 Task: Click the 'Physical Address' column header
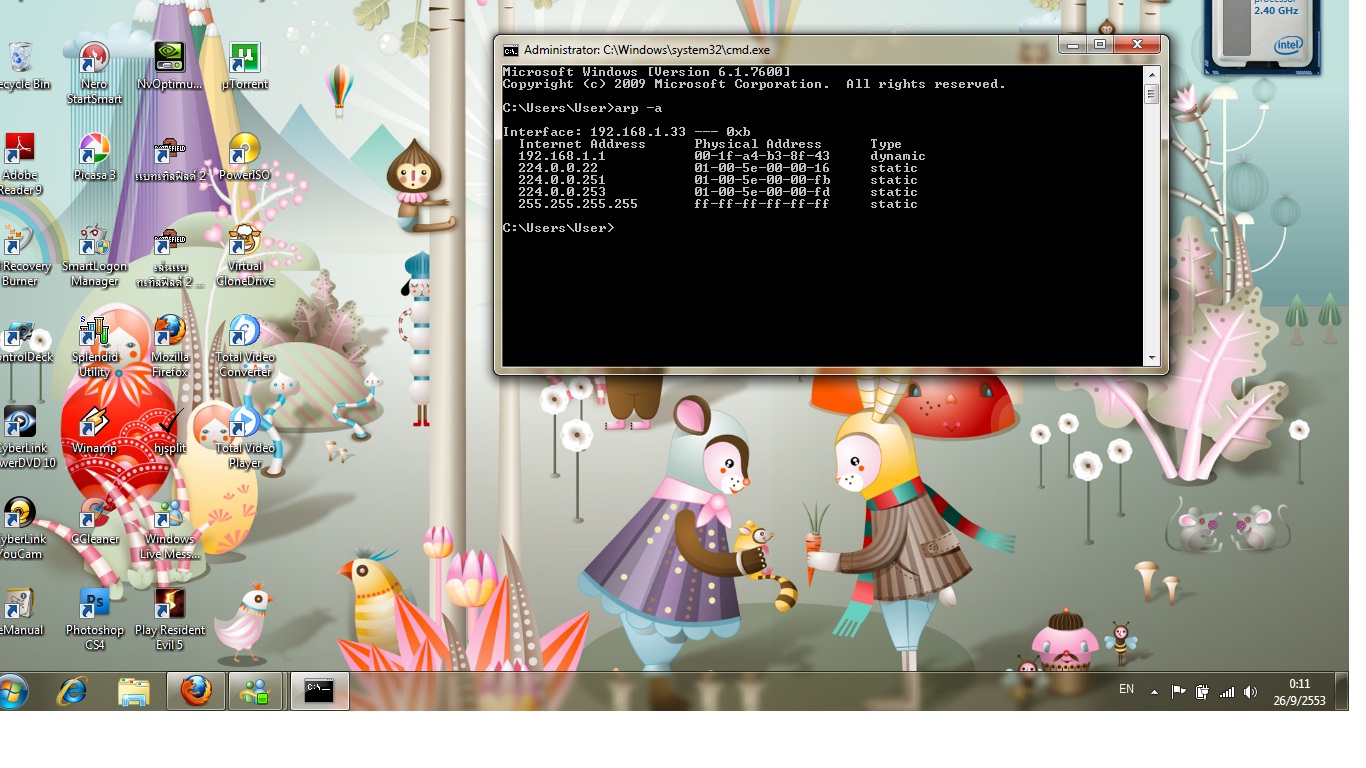coord(758,144)
